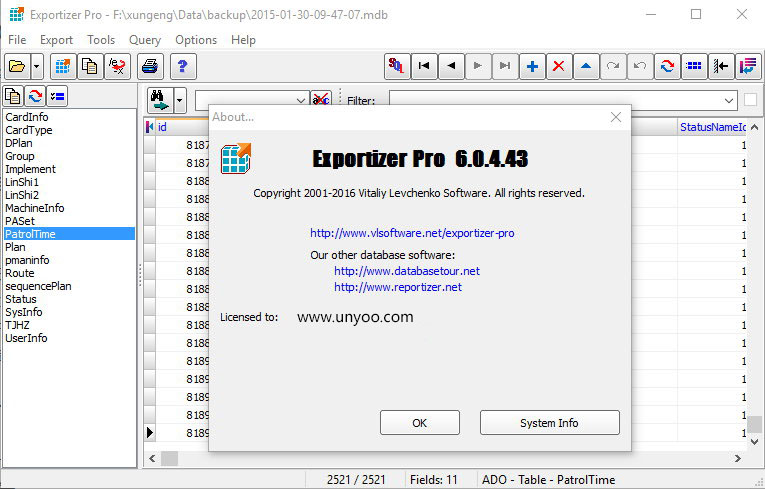
Task: Click the fit column width icon
Action: [721, 66]
